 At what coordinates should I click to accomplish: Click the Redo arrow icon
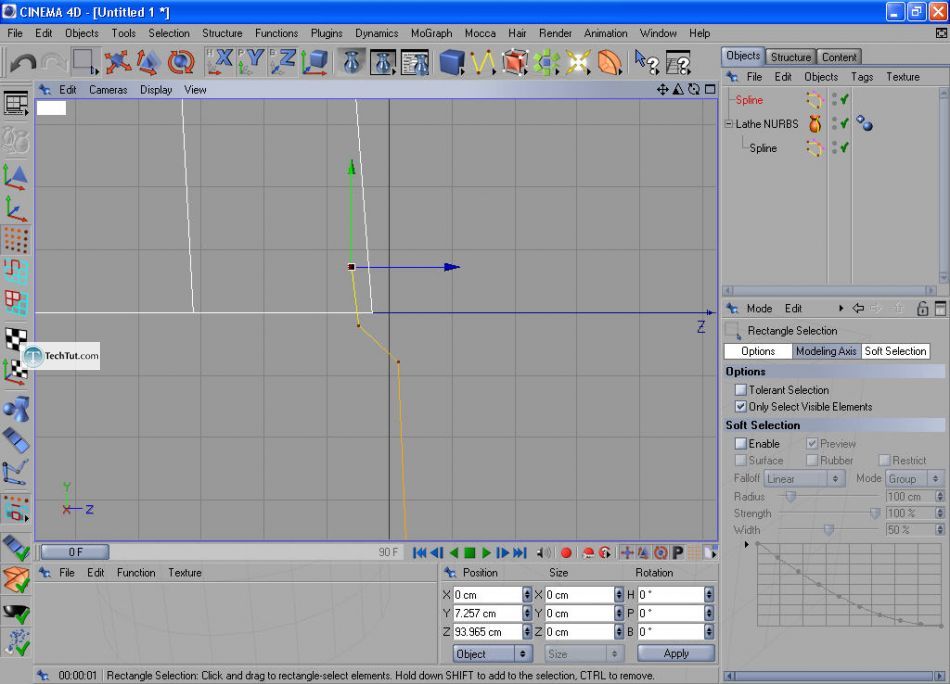pos(54,62)
